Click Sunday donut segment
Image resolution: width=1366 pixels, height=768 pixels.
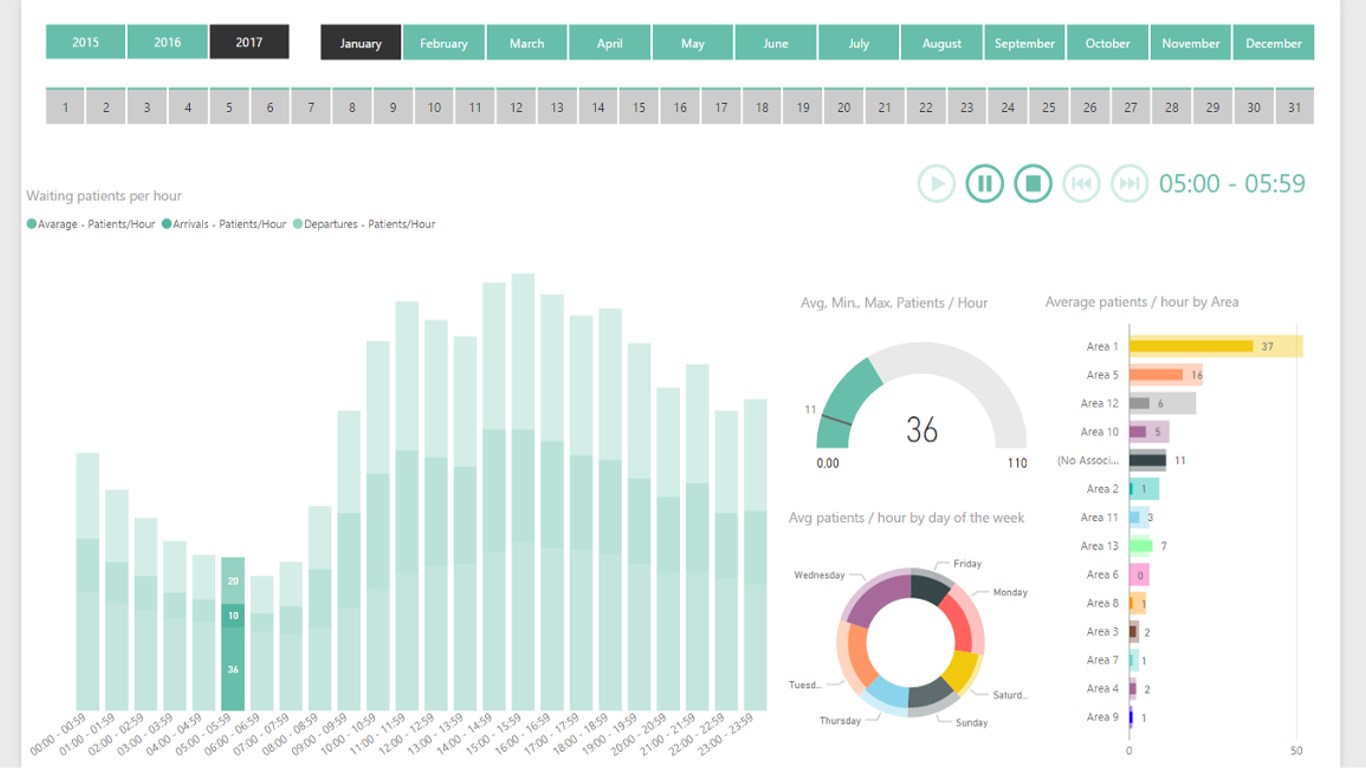click(932, 695)
